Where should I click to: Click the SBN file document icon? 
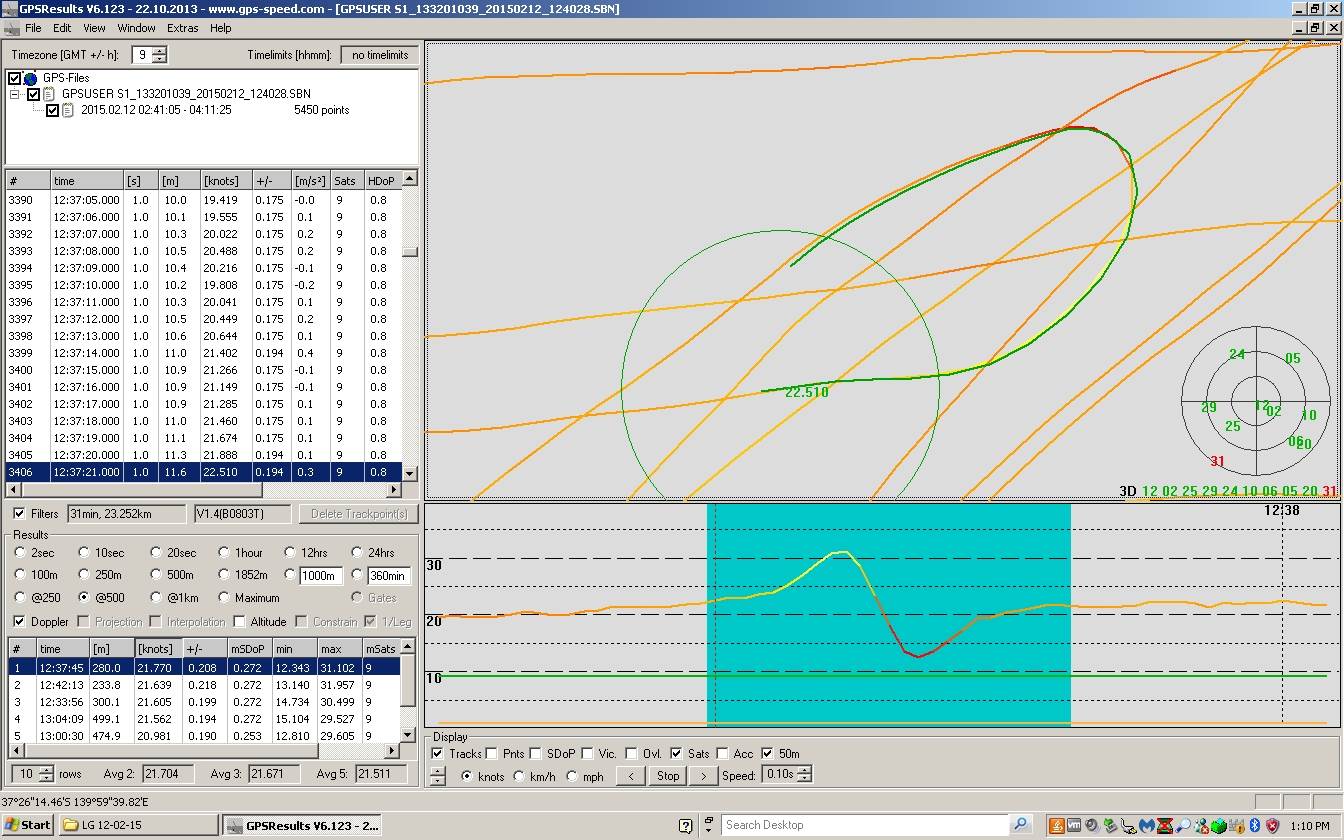[49, 94]
